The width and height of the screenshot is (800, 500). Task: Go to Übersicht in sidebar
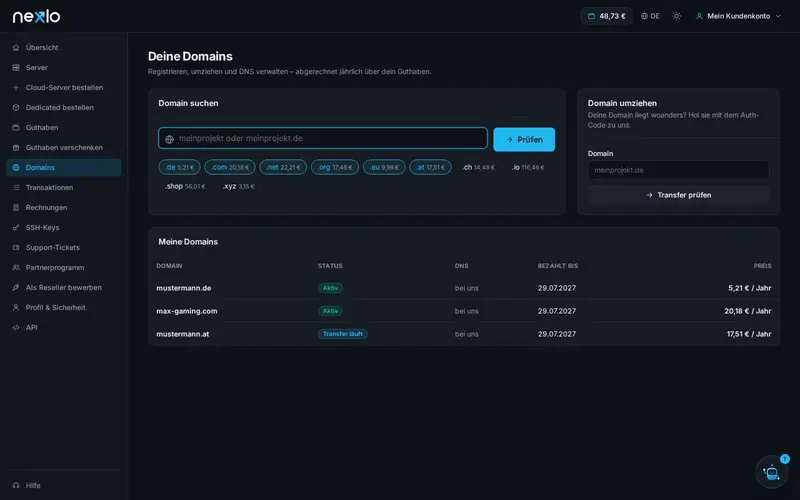pyautogui.click(x=64, y=47)
